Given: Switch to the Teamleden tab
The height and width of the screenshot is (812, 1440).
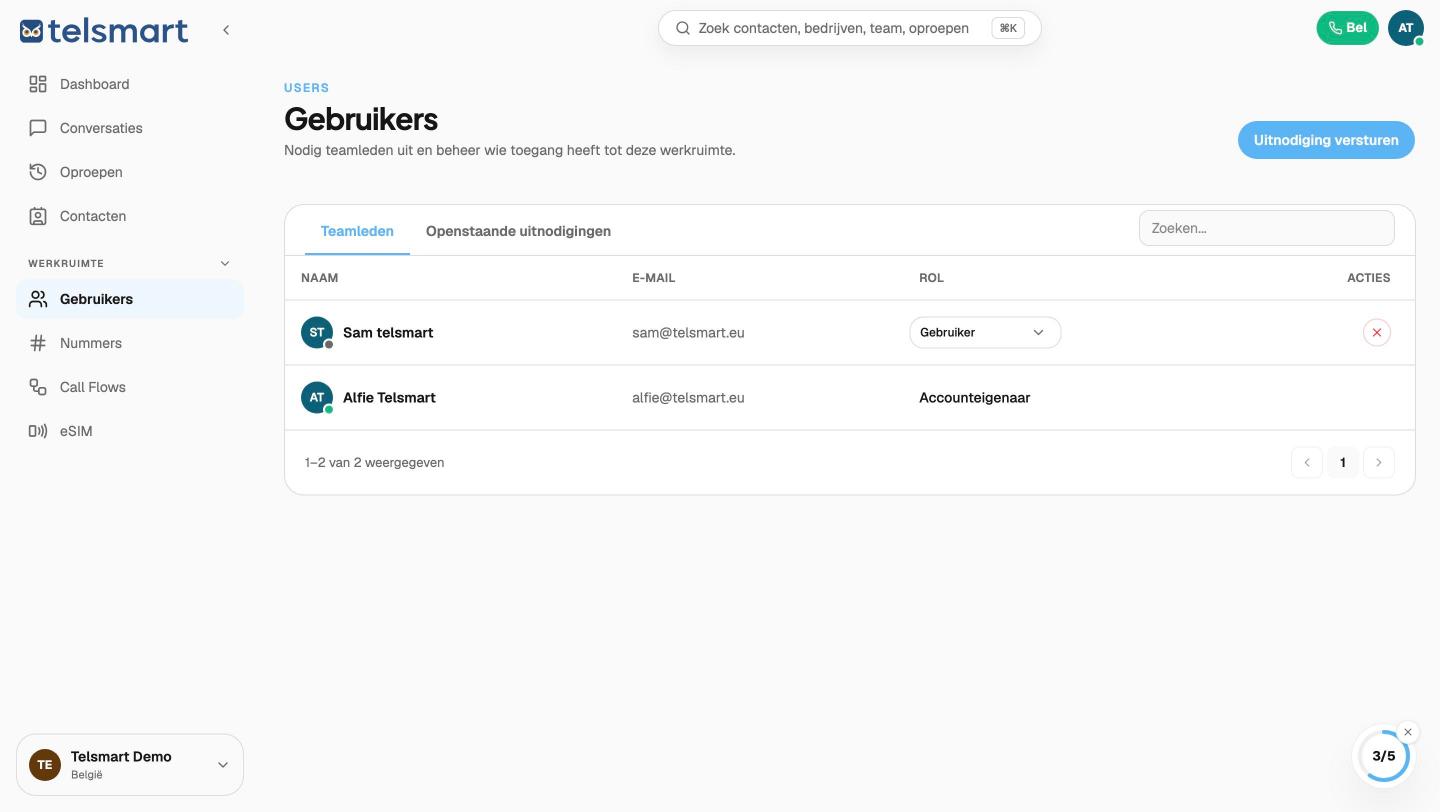Looking at the screenshot, I should coord(357,231).
